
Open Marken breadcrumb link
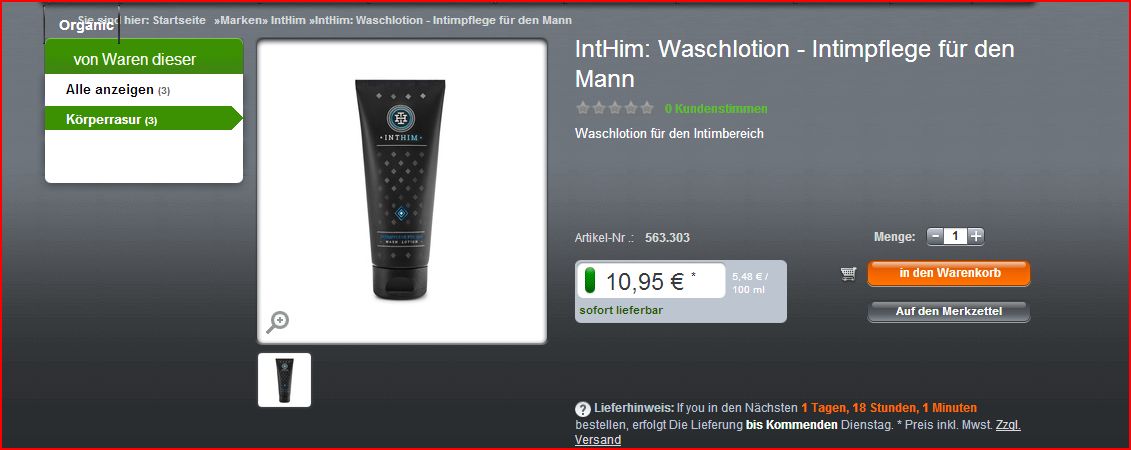[x=243, y=20]
